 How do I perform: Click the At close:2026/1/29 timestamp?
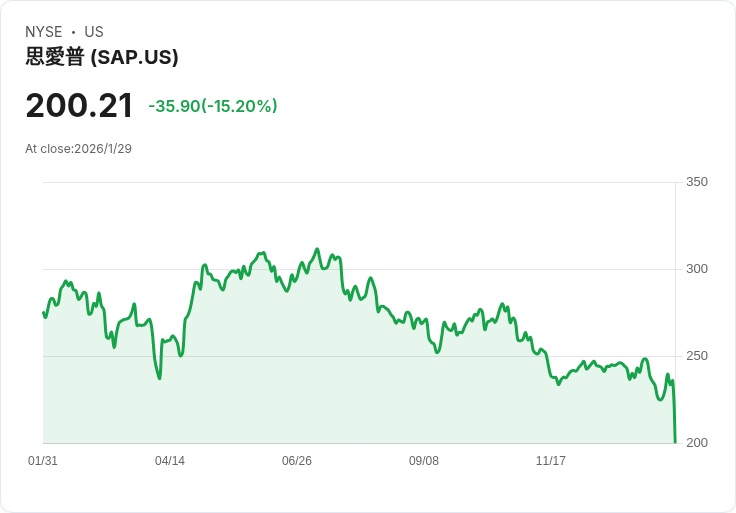click(x=79, y=149)
